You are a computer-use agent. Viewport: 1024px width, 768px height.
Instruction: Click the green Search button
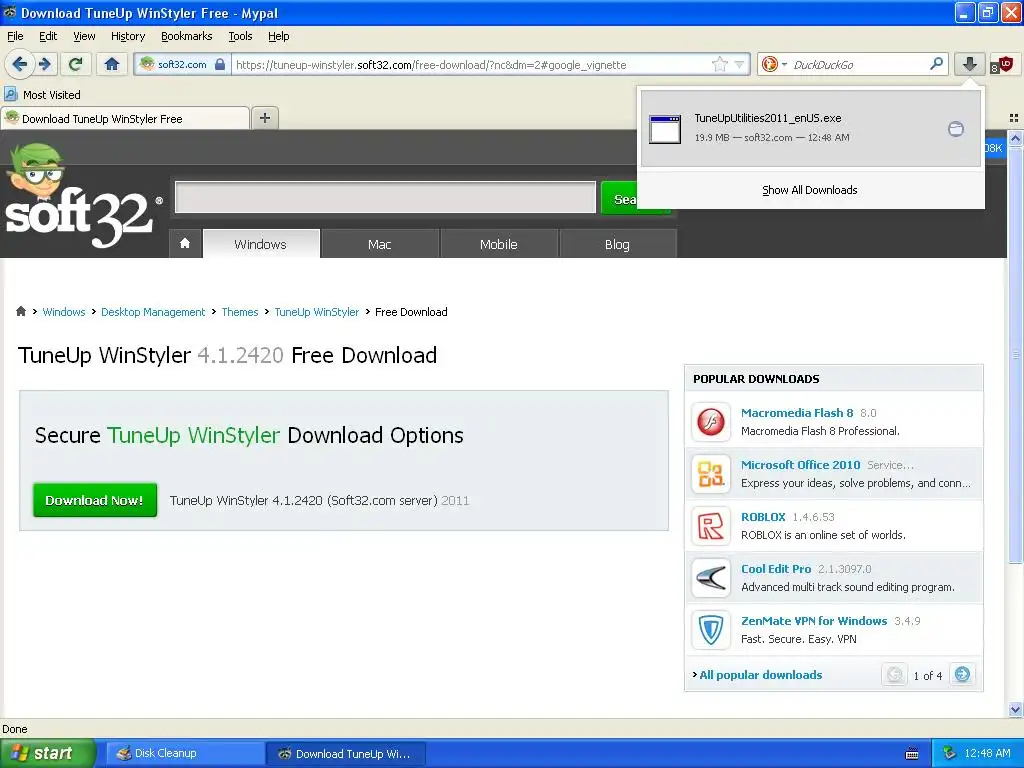[x=620, y=199]
